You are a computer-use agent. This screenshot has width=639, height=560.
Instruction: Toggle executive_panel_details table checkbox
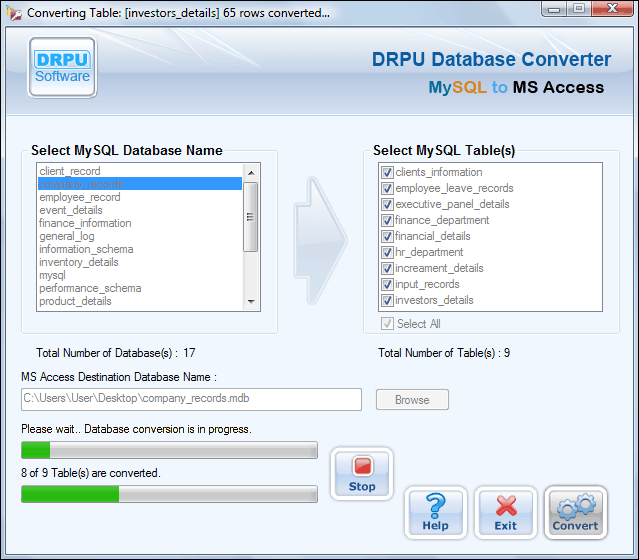[387, 204]
